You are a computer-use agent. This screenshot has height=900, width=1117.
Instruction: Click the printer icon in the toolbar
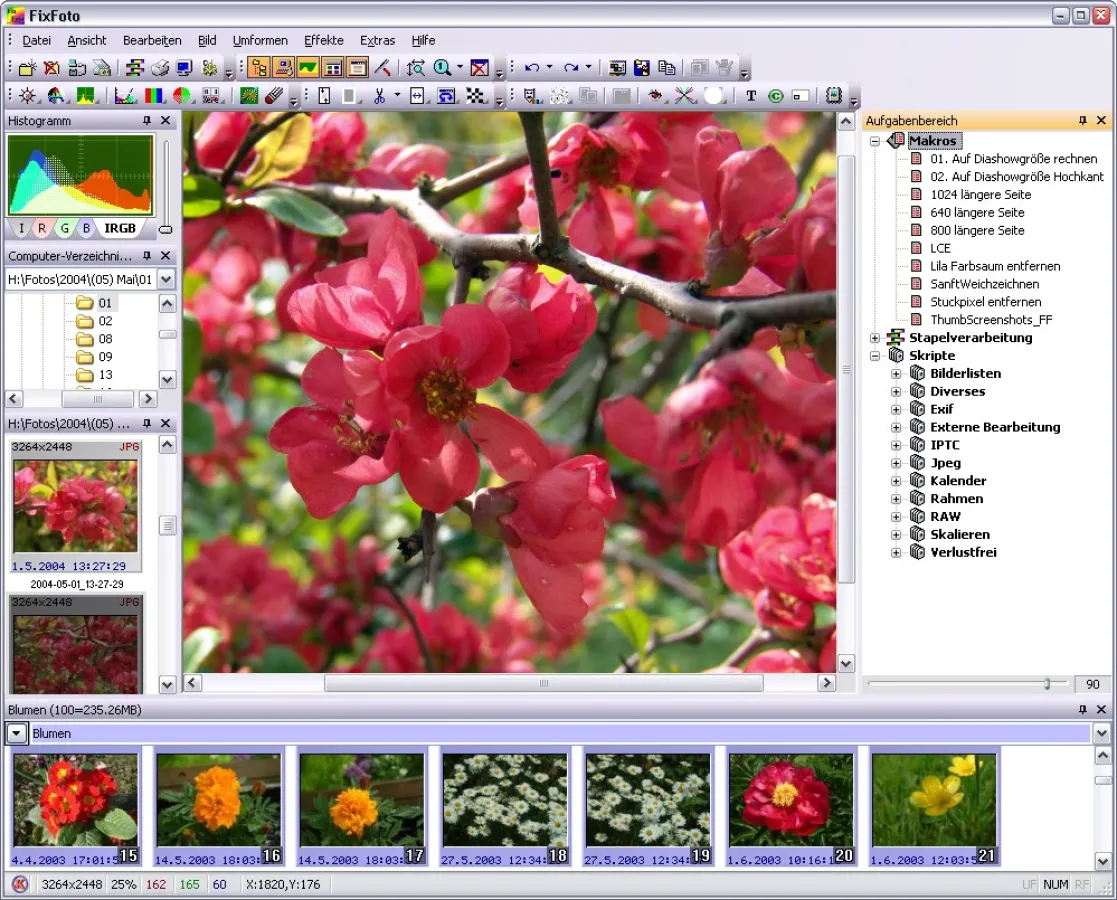click(160, 68)
